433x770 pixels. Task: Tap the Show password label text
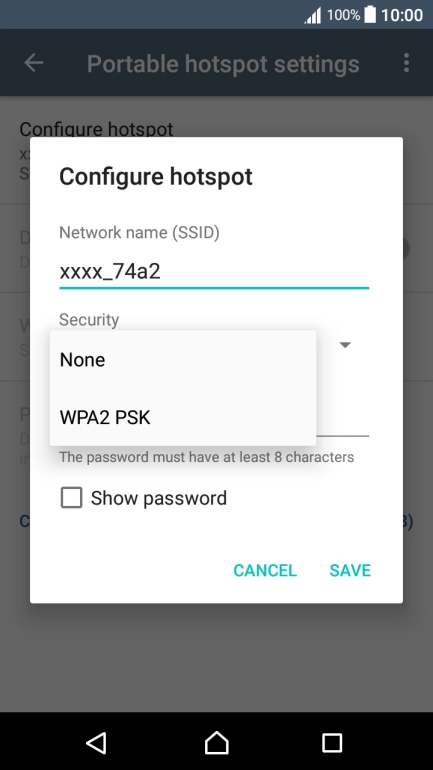[x=159, y=498]
